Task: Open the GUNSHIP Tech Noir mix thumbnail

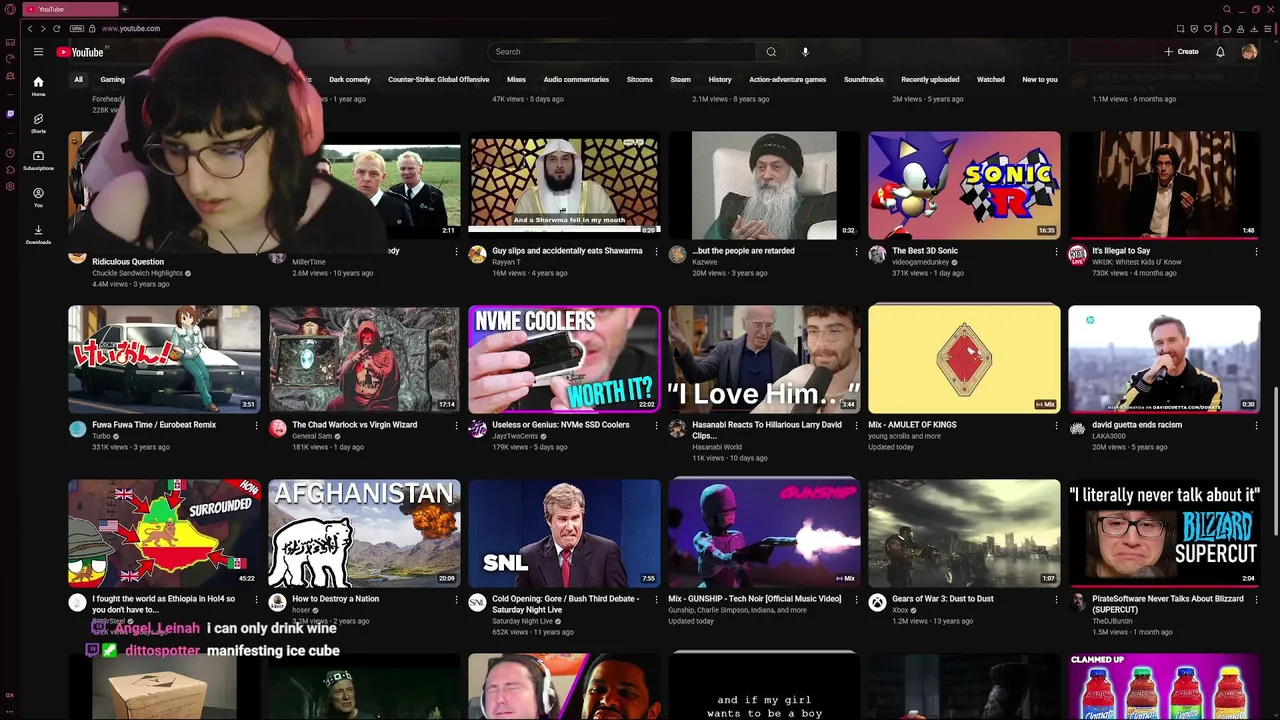Action: pos(764,533)
